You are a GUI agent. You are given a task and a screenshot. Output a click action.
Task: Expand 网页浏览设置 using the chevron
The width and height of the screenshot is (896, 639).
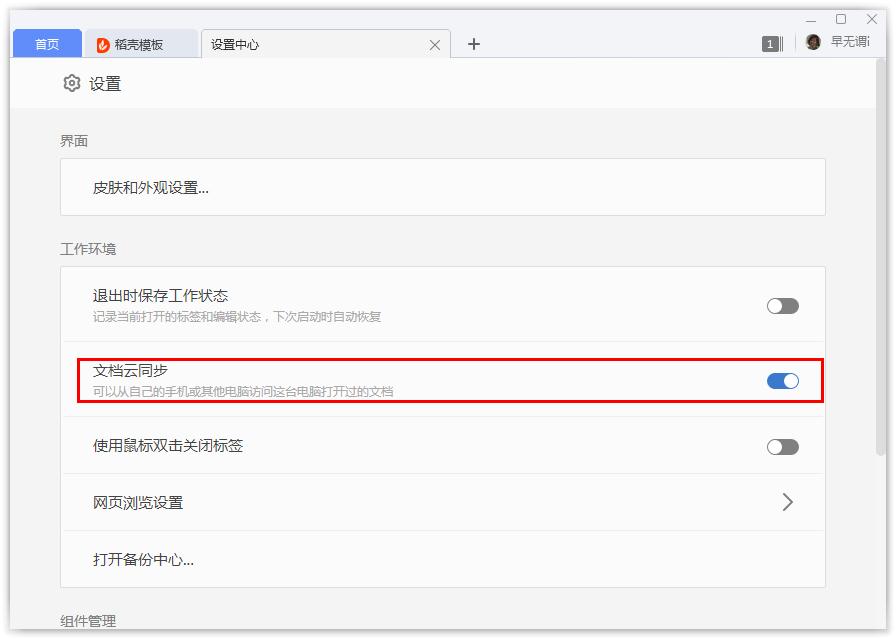788,502
